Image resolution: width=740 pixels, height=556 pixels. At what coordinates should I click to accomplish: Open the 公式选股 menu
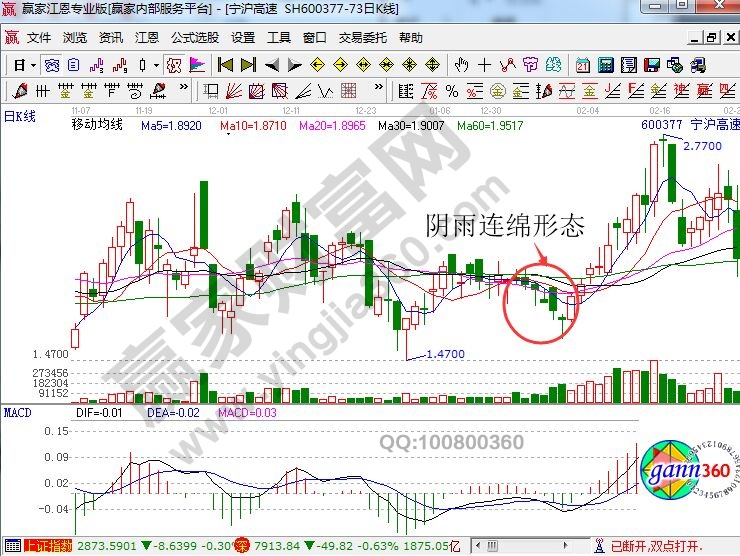pos(194,38)
